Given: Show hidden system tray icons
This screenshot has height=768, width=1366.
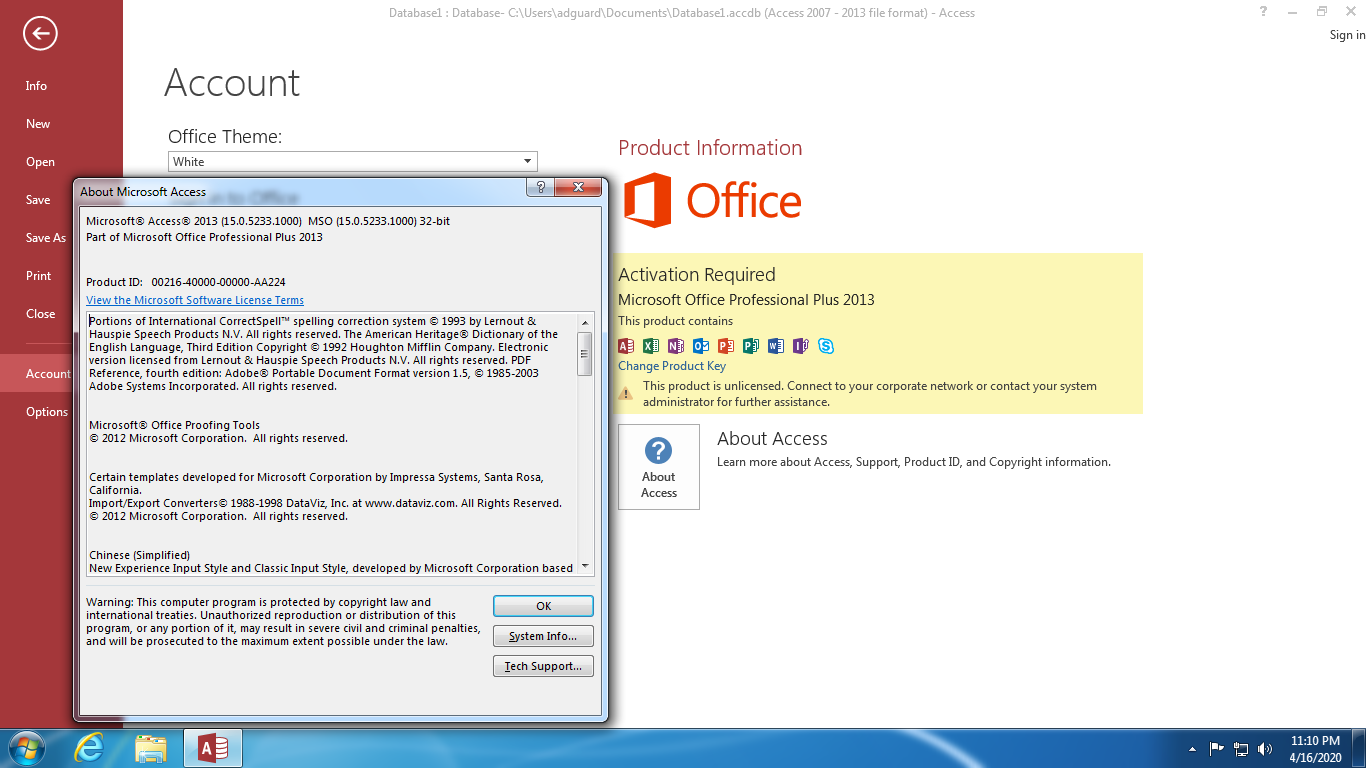Looking at the screenshot, I should click(x=1192, y=749).
